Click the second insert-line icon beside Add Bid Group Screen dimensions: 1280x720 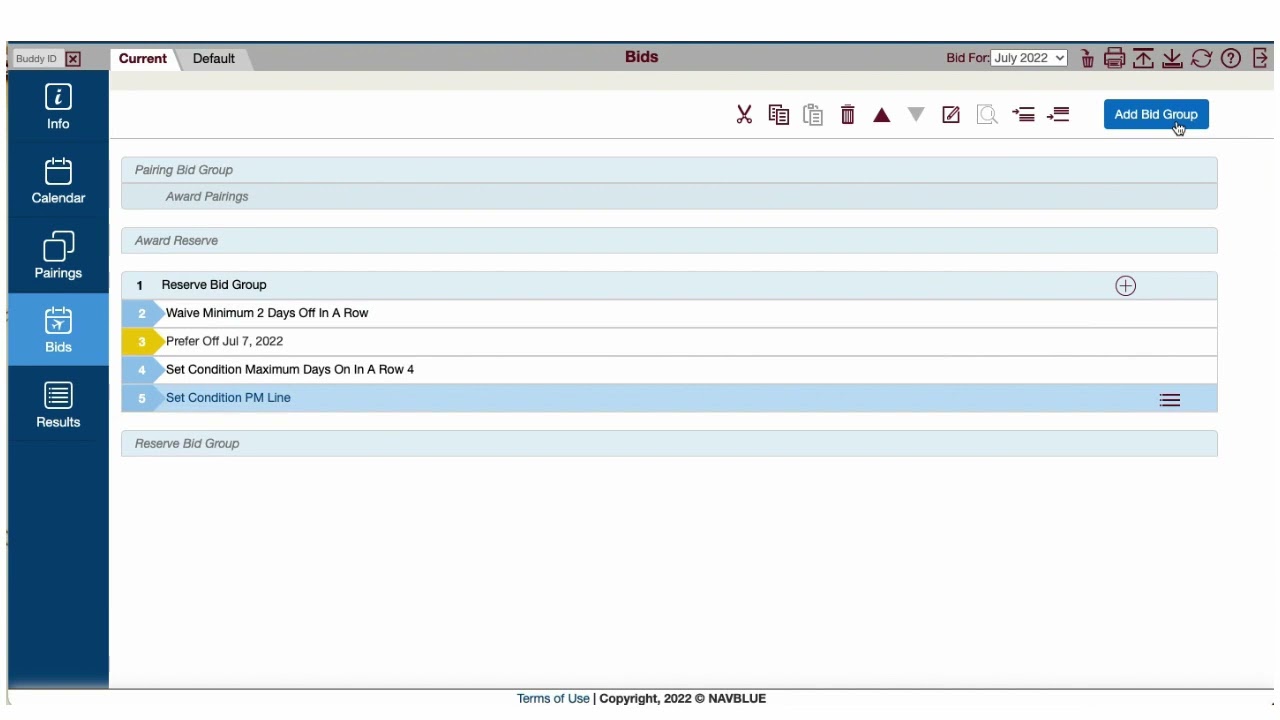(x=1059, y=115)
